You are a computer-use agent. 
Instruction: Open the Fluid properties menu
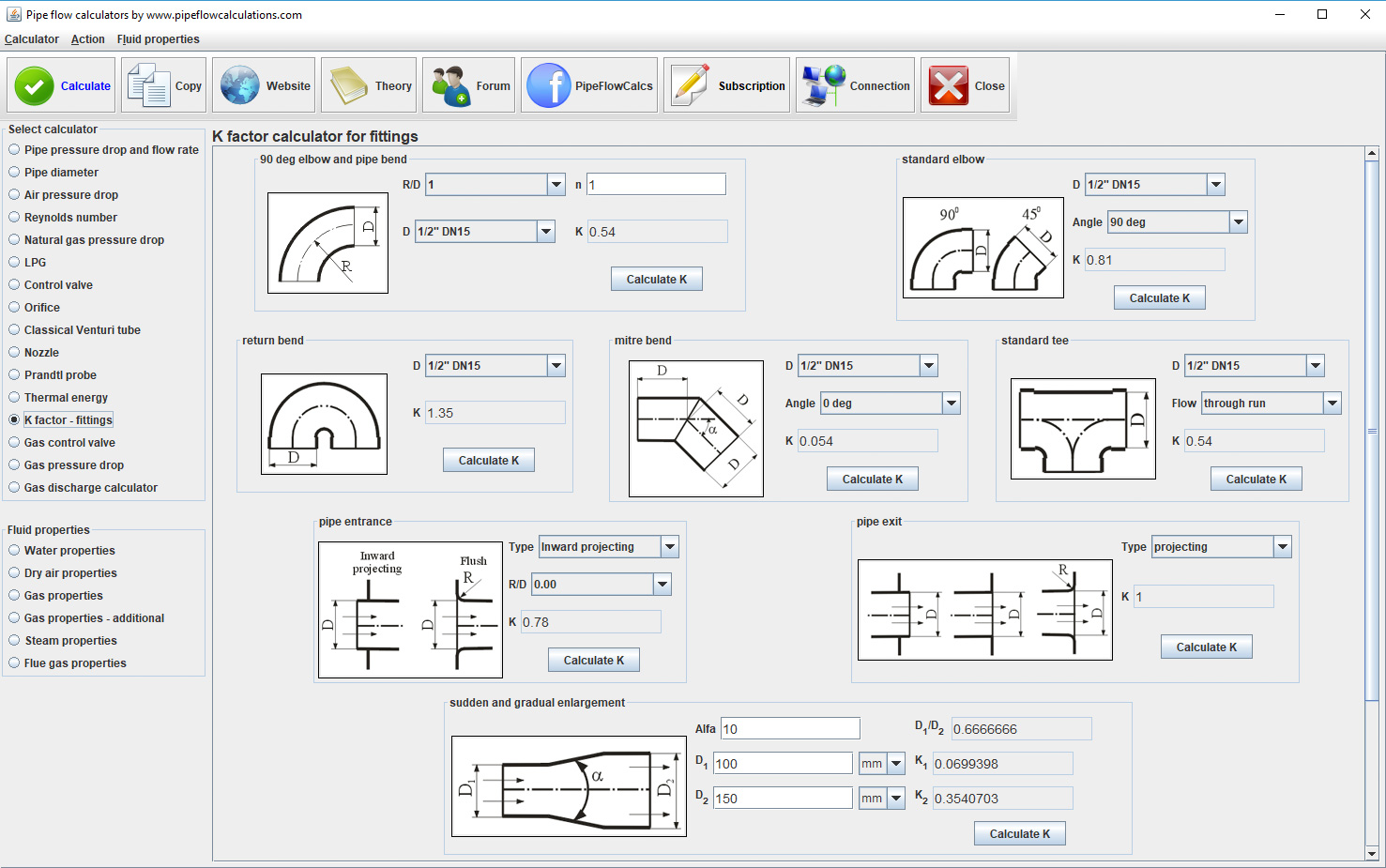tap(158, 39)
